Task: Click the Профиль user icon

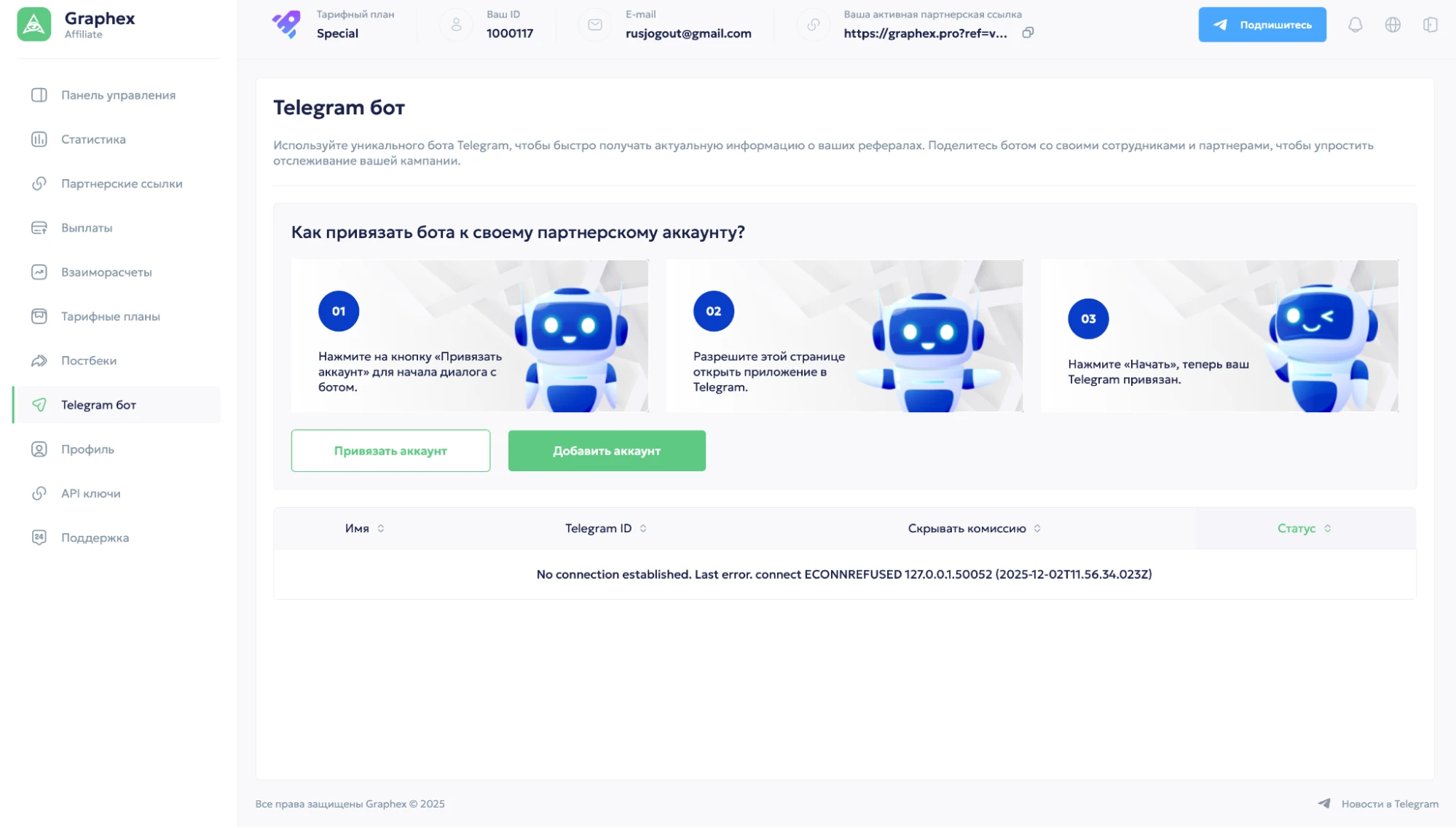Action: [x=39, y=450]
